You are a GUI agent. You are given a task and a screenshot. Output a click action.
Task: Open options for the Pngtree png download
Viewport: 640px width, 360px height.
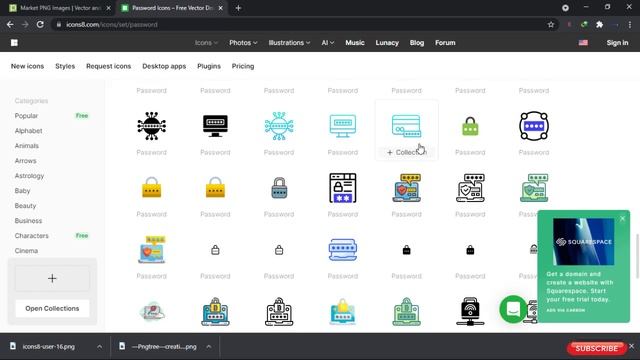[x=209, y=347]
